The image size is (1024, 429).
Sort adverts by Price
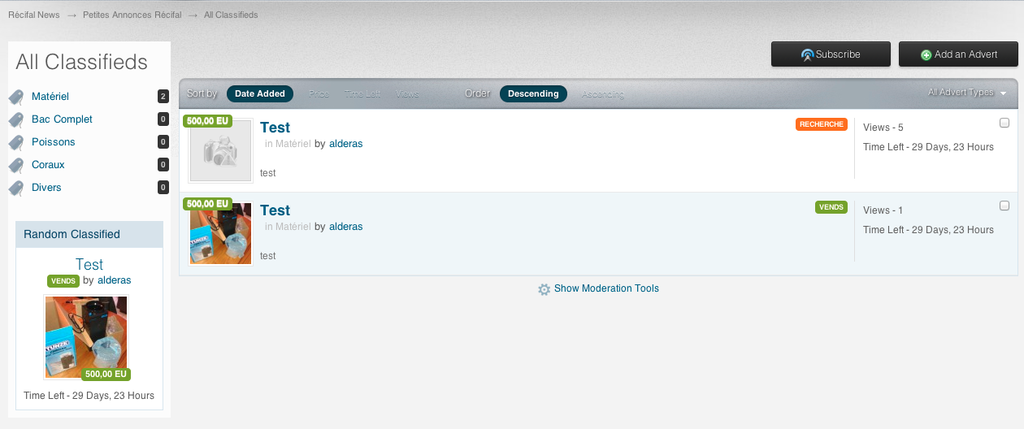point(318,94)
